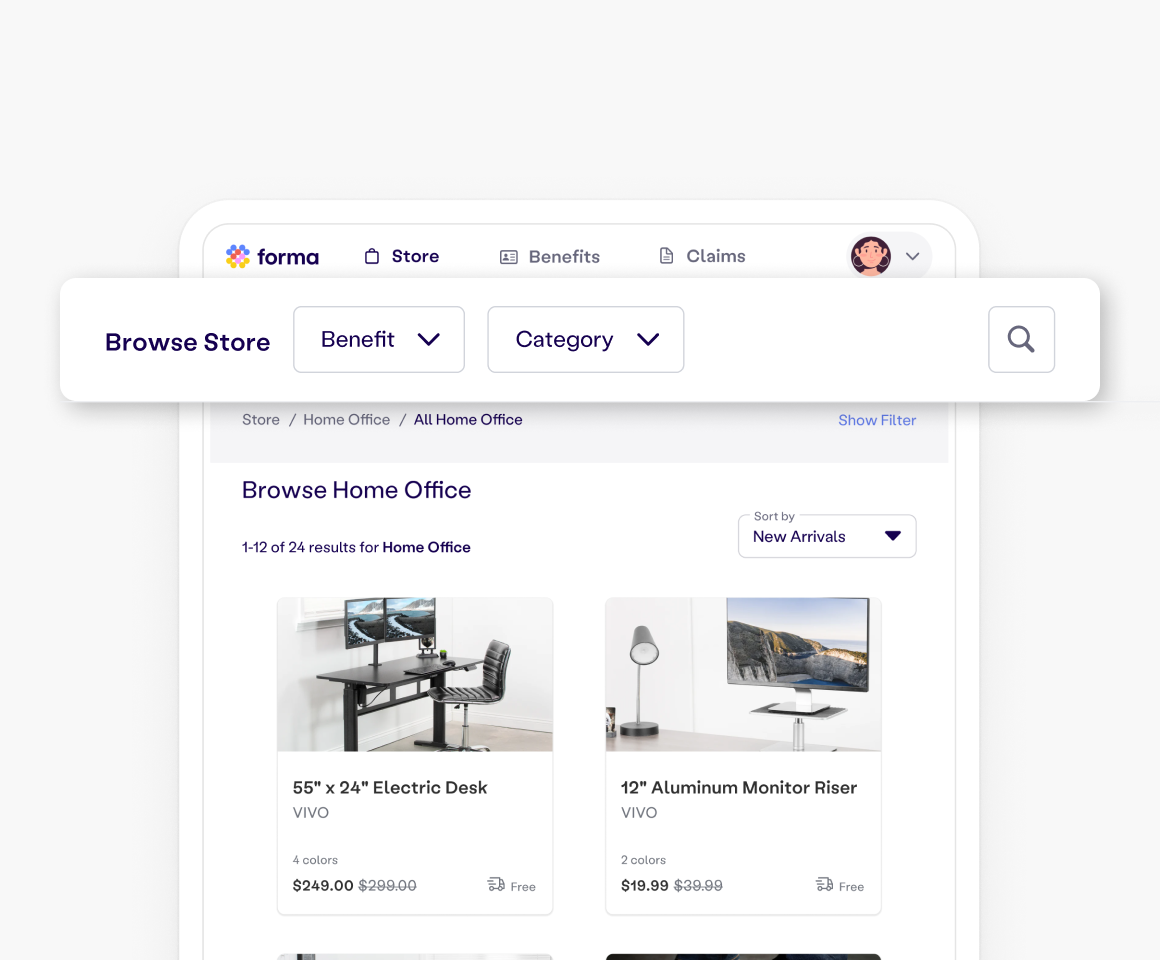
Task: Open the user avatar profile picture
Action: 870,256
